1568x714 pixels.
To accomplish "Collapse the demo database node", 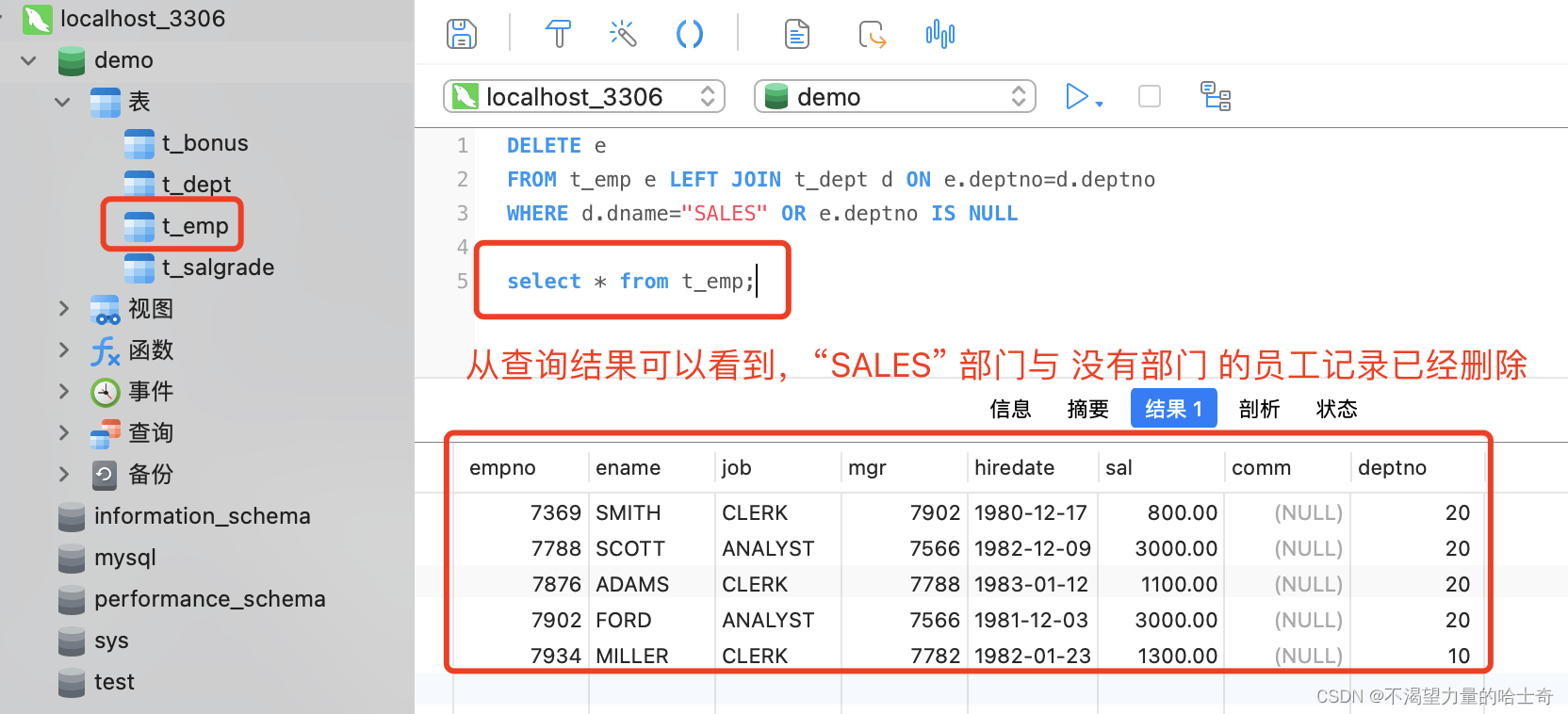I will pyautogui.click(x=28, y=60).
